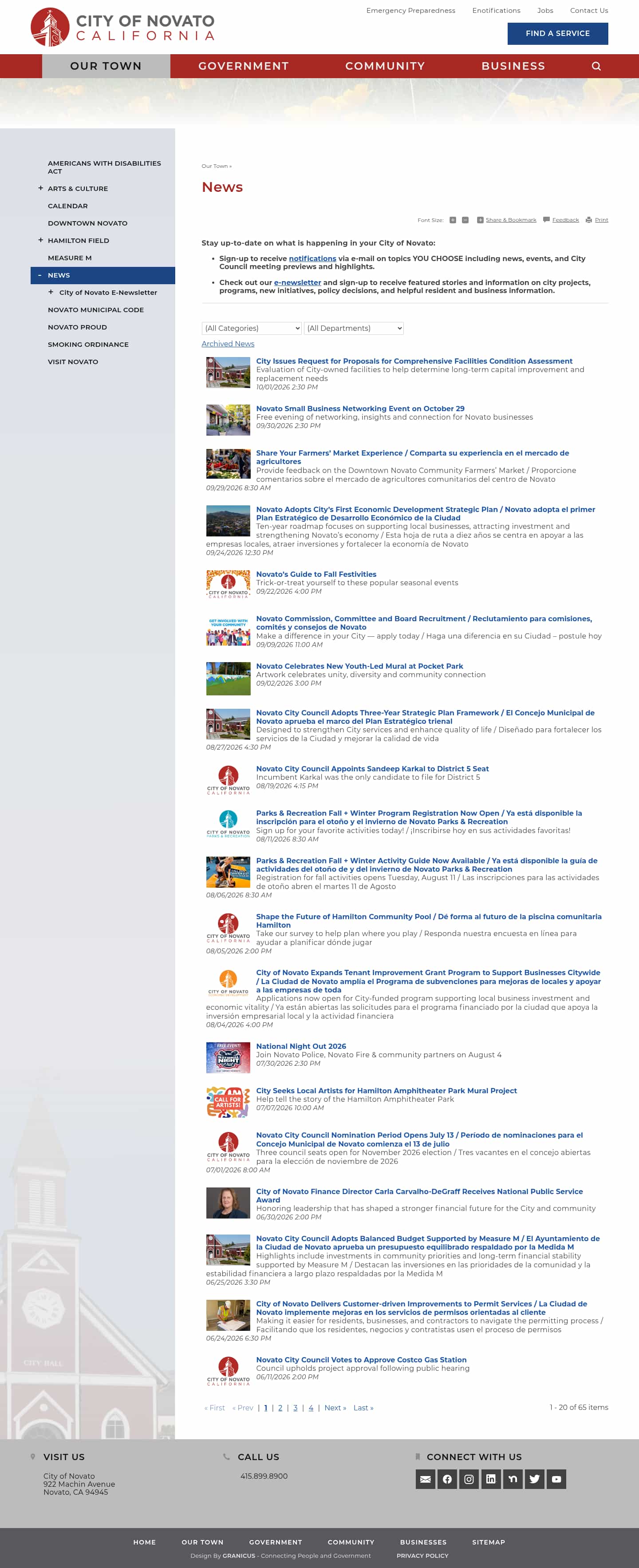Open the All Departments dropdown
Viewport: 639px width, 1568px height.
point(354,328)
